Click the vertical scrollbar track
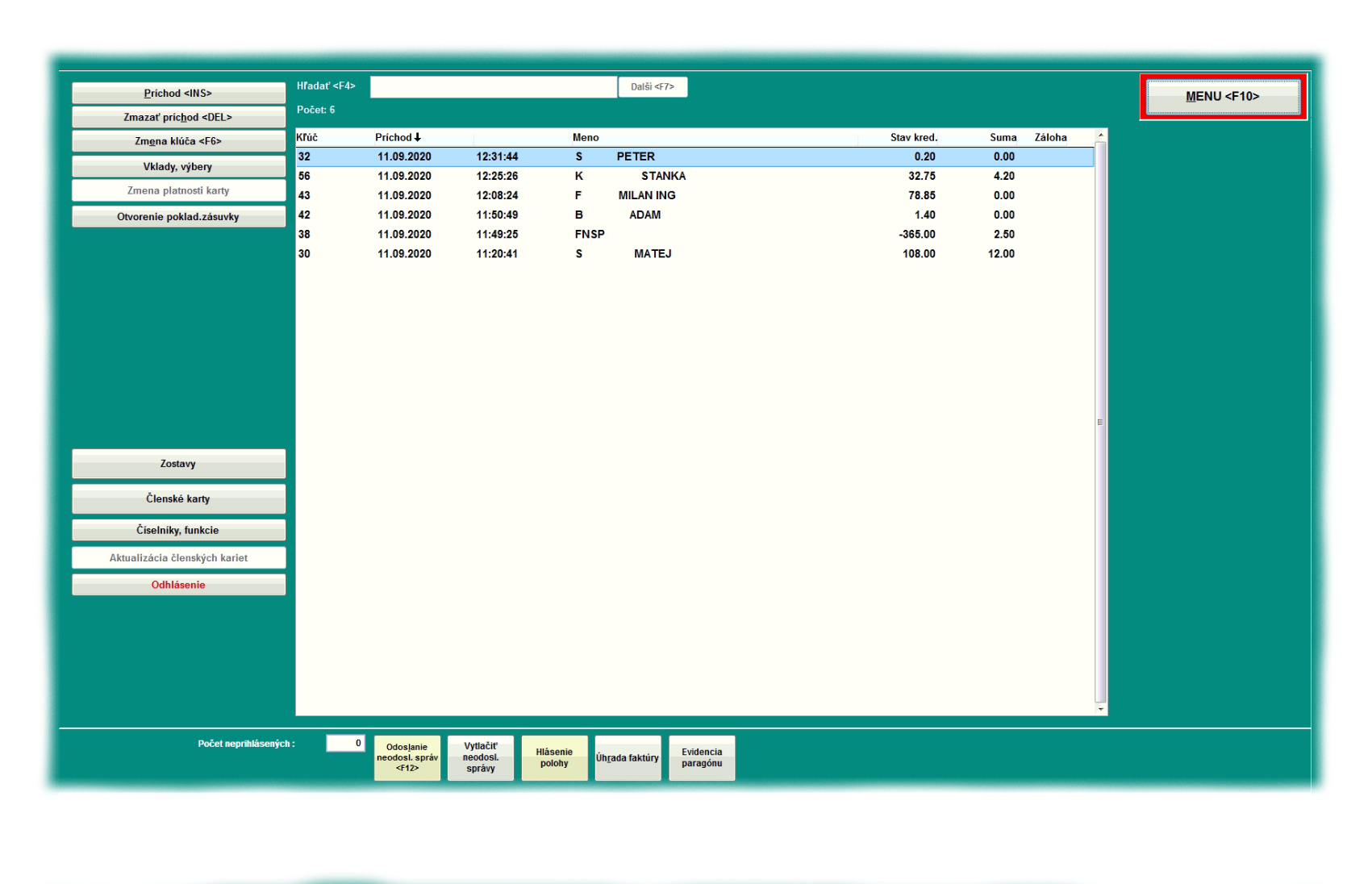 (x=1101, y=422)
